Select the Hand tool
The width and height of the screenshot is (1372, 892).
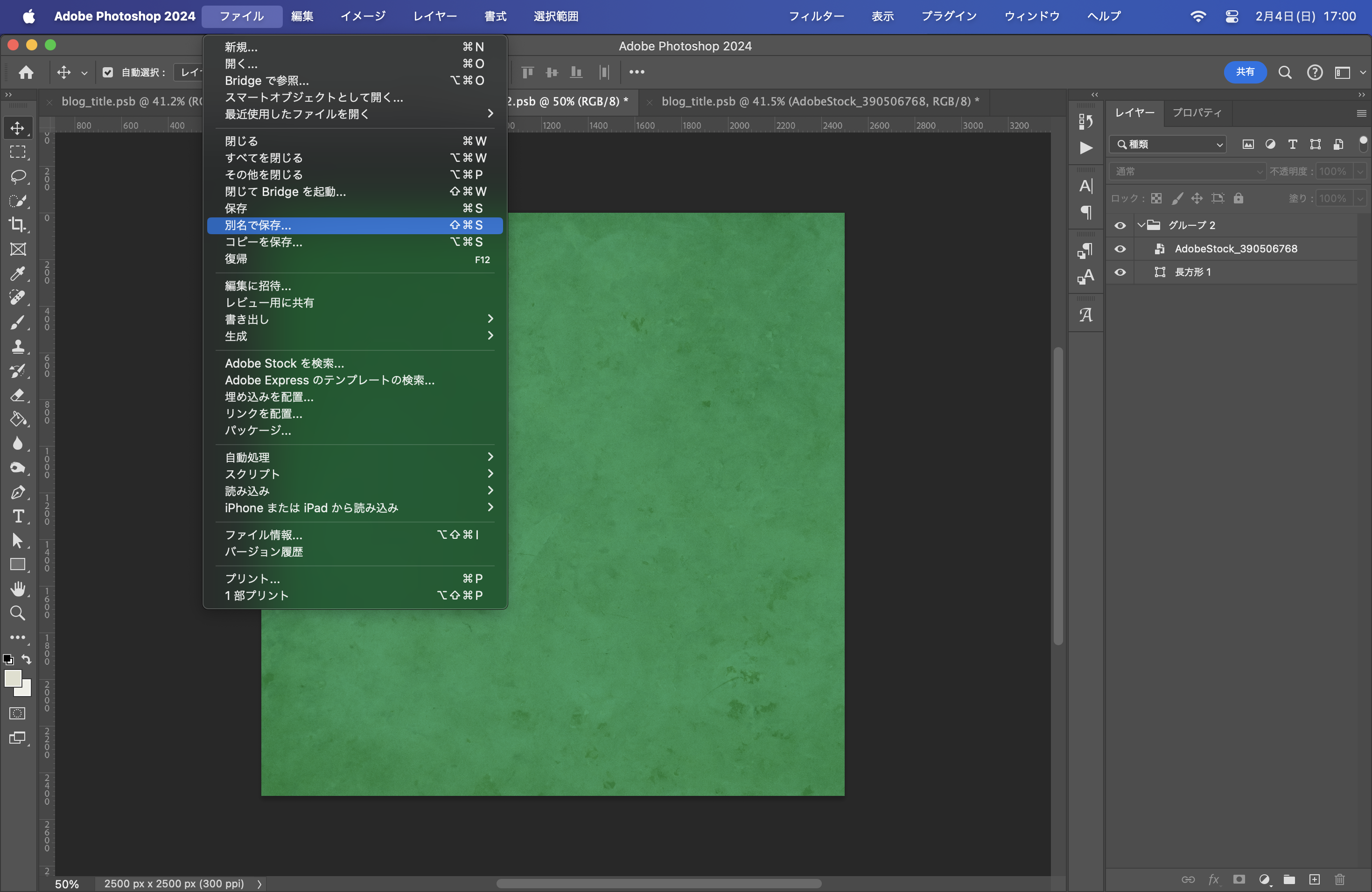(x=18, y=589)
